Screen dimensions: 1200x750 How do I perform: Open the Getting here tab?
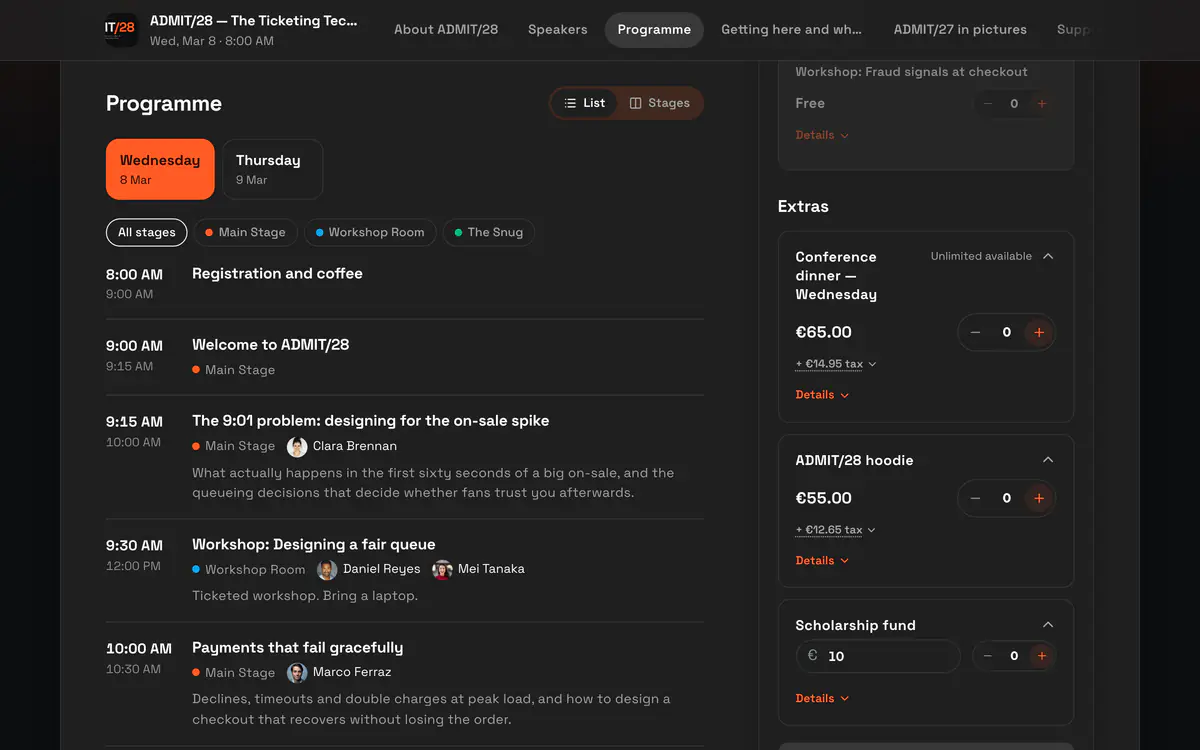[x=791, y=30]
